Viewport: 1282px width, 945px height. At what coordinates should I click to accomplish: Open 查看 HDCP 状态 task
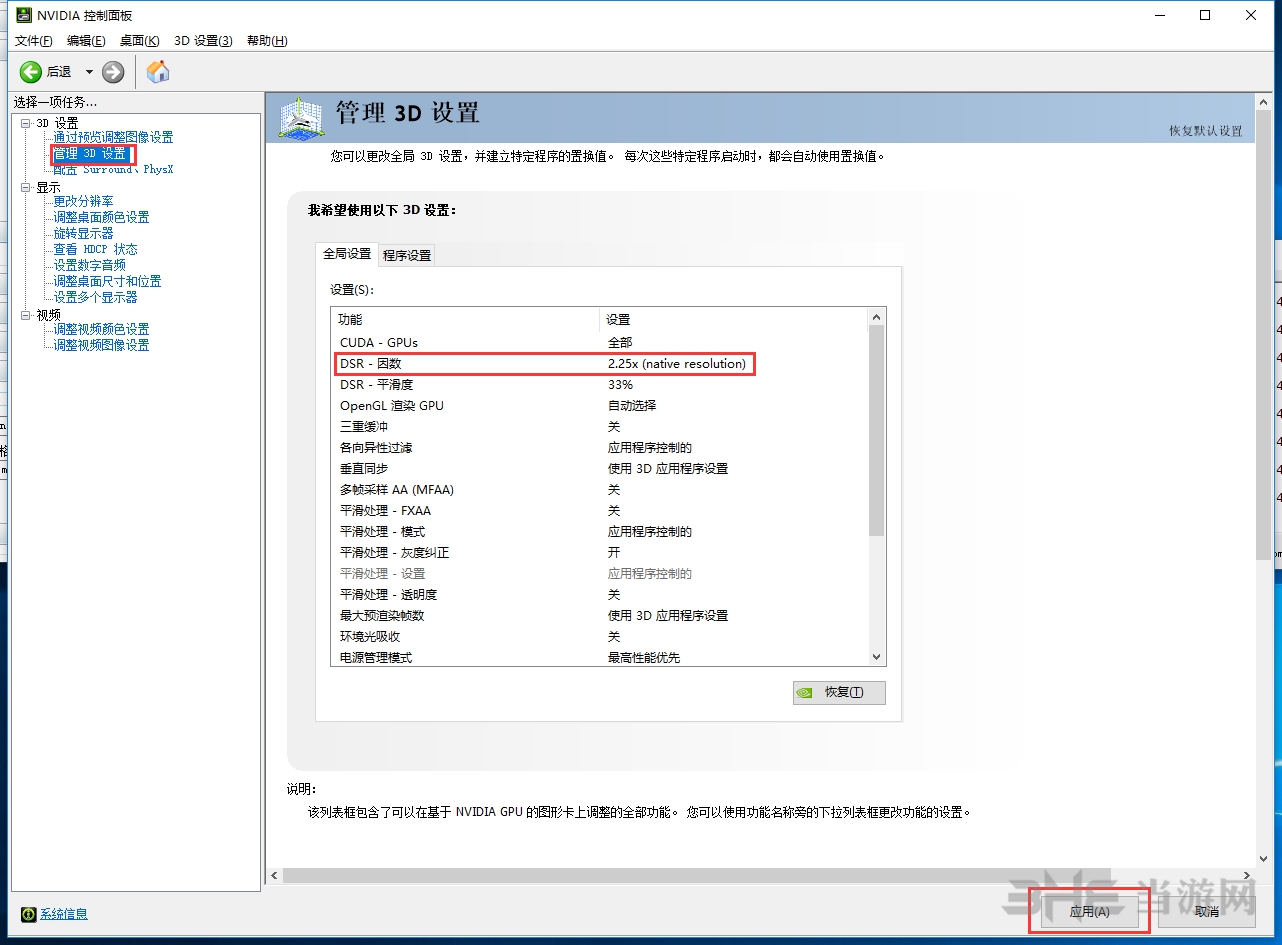(96, 249)
